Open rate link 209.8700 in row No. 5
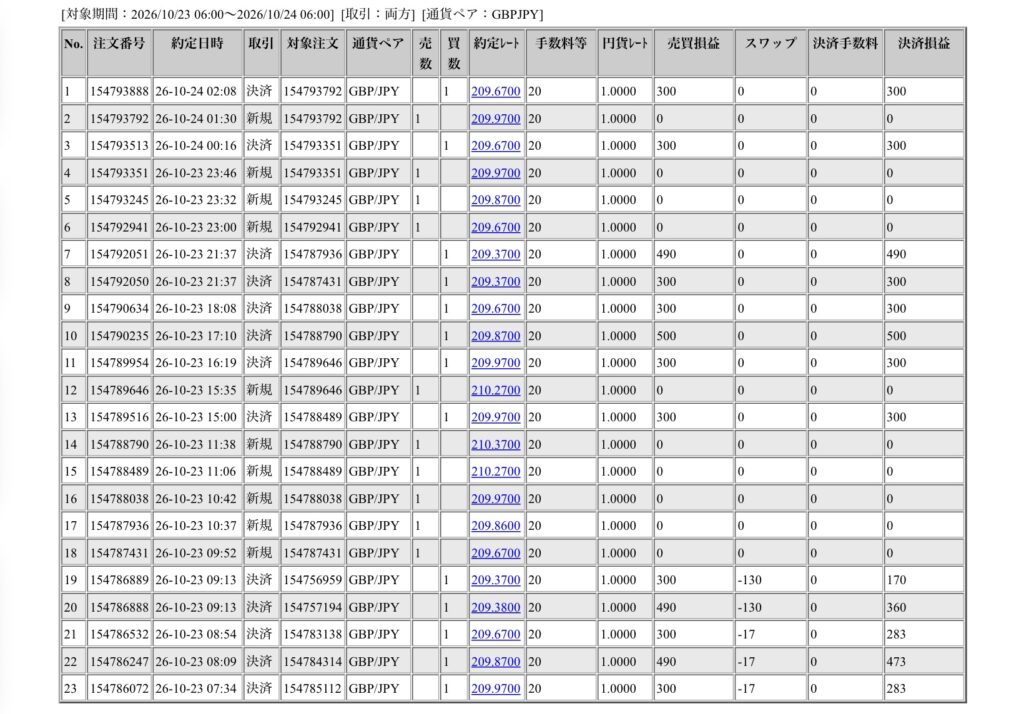 point(496,200)
